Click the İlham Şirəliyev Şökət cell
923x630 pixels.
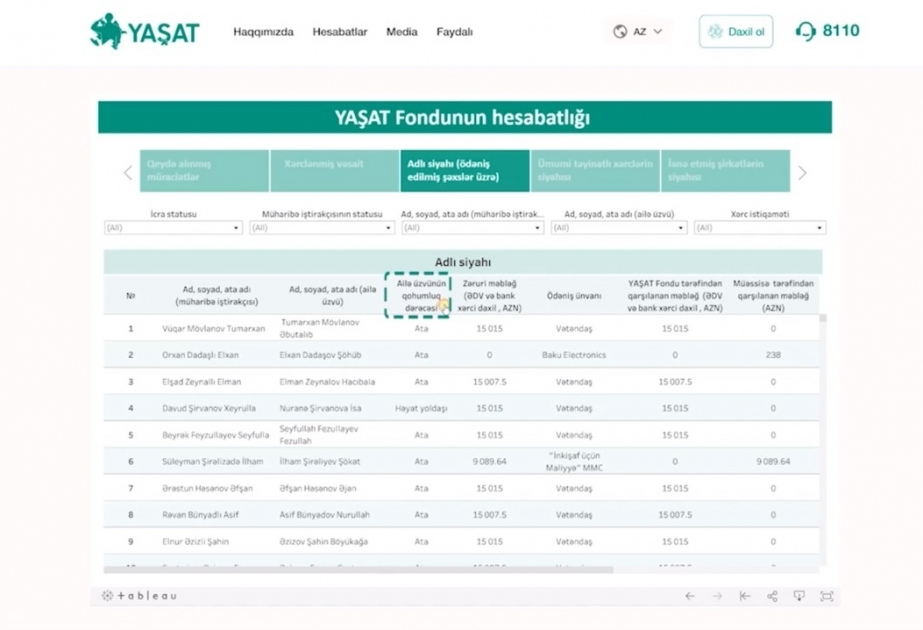pyautogui.click(x=320, y=462)
